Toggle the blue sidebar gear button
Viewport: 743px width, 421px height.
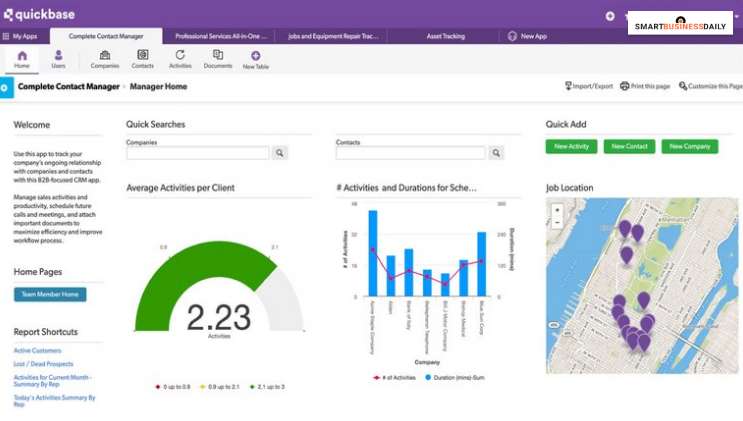coord(6,88)
